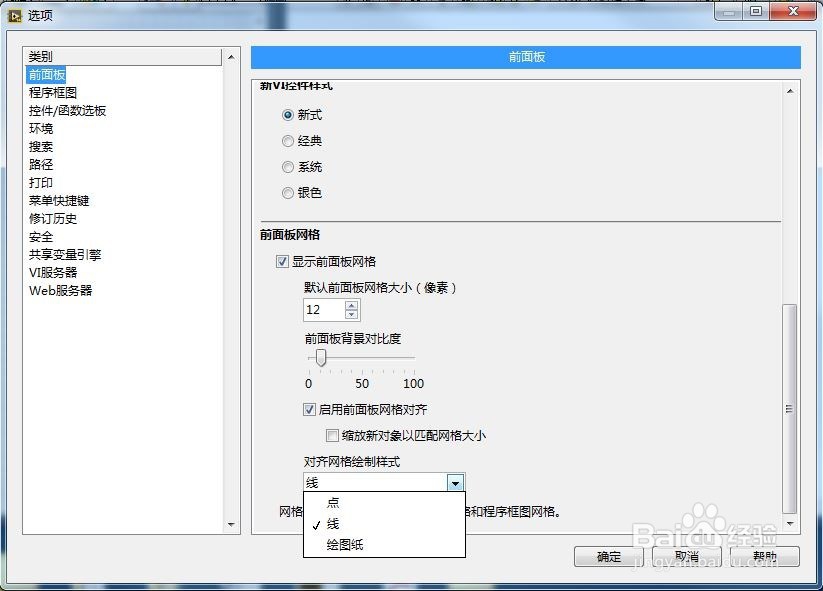Image resolution: width=823 pixels, height=591 pixels.
Task: Select 程序框图 category
Action: click(53, 92)
